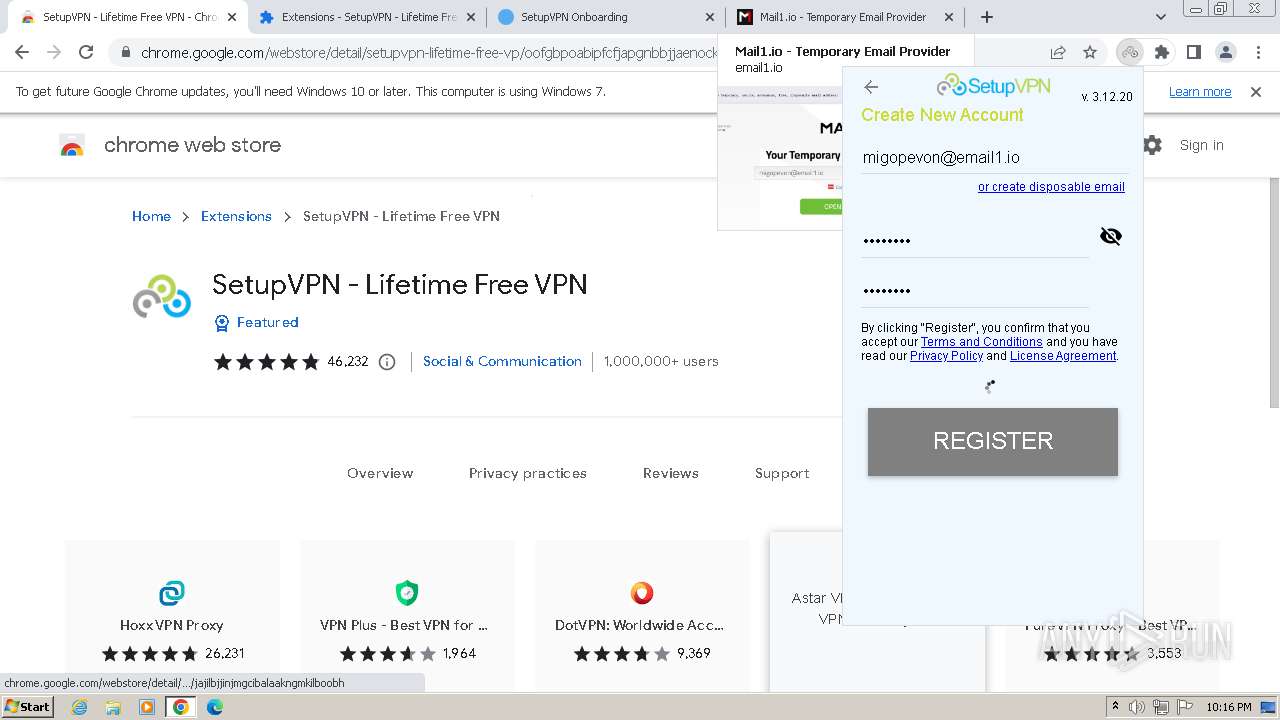Open the Privacy Policy link
The image size is (1280, 720).
946,356
